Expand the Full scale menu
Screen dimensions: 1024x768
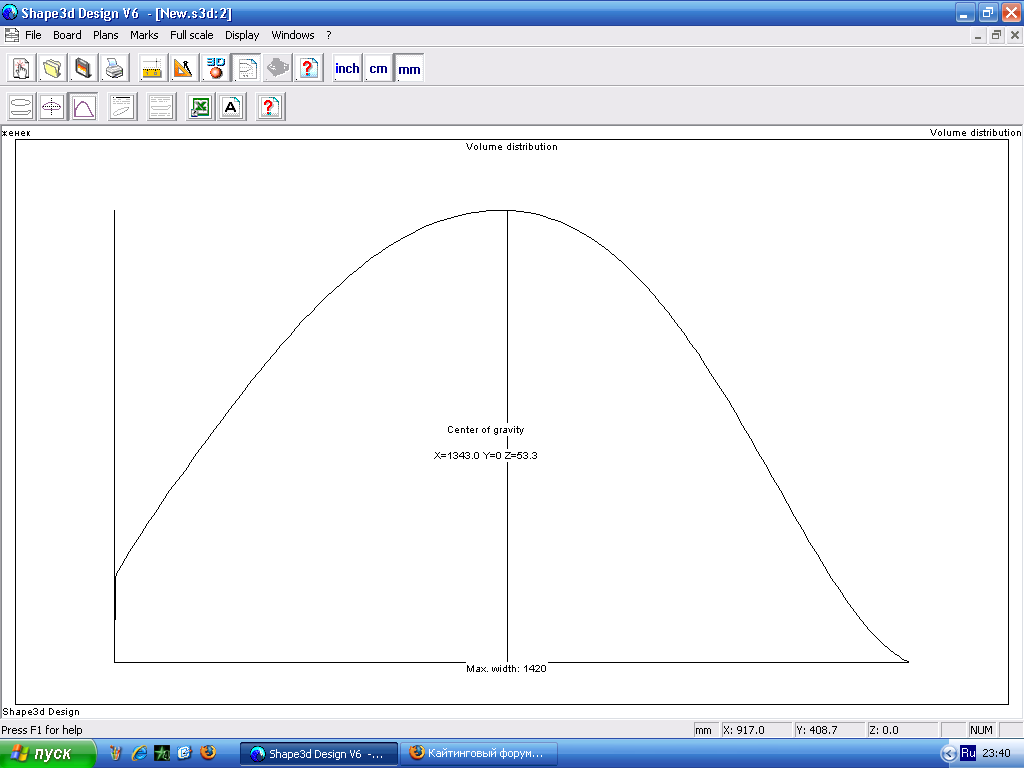coord(192,35)
